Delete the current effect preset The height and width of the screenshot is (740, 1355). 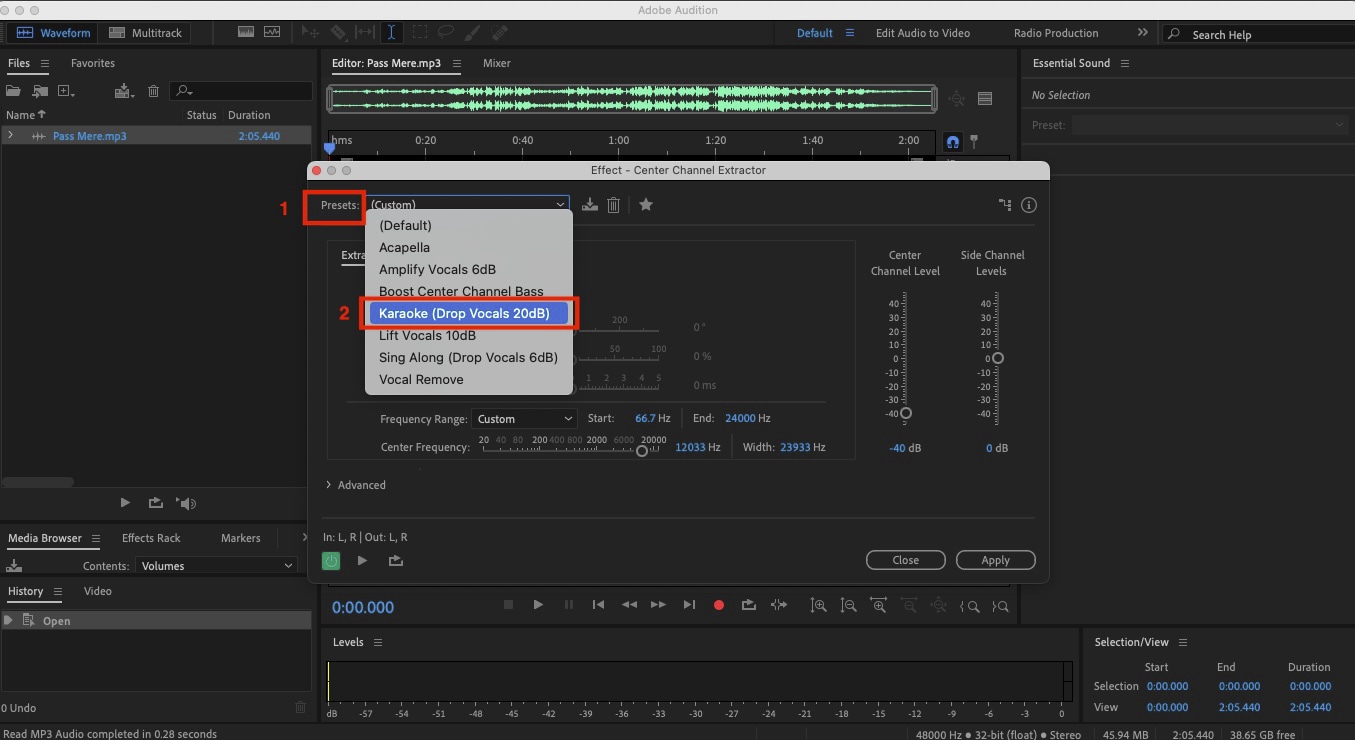[614, 204]
